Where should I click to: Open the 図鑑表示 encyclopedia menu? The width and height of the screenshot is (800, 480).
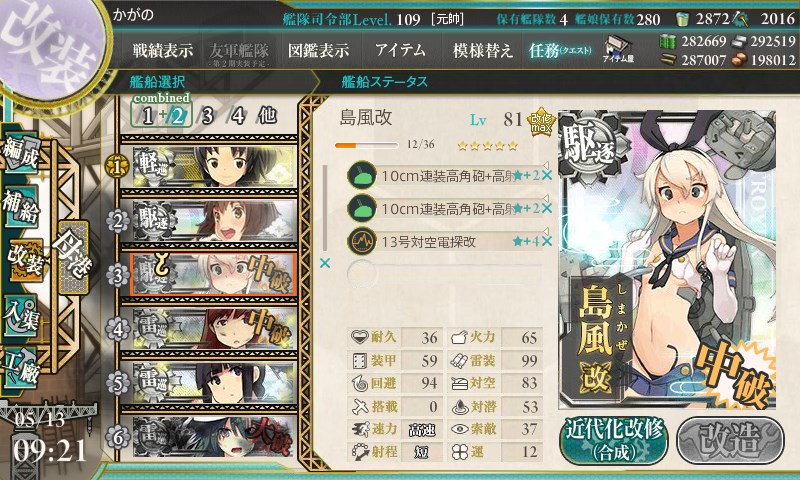coord(318,50)
